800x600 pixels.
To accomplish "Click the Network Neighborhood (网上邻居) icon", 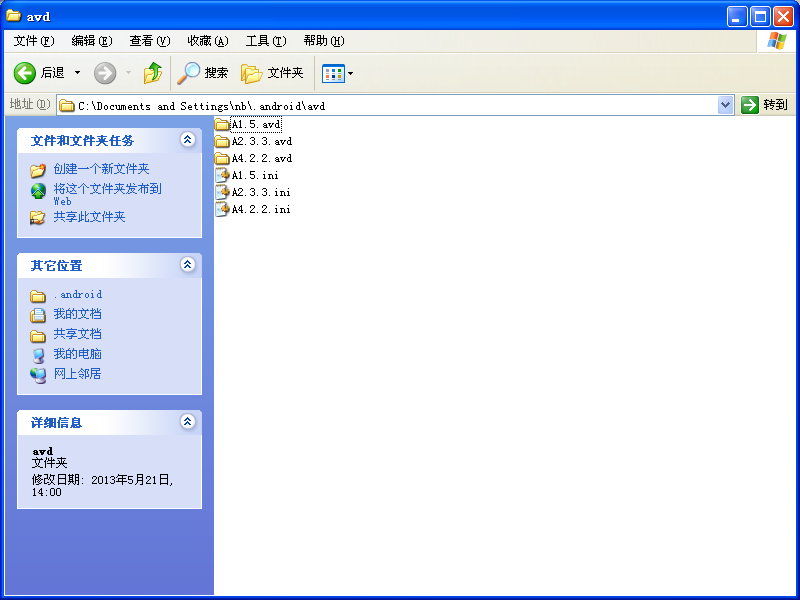I will point(38,375).
